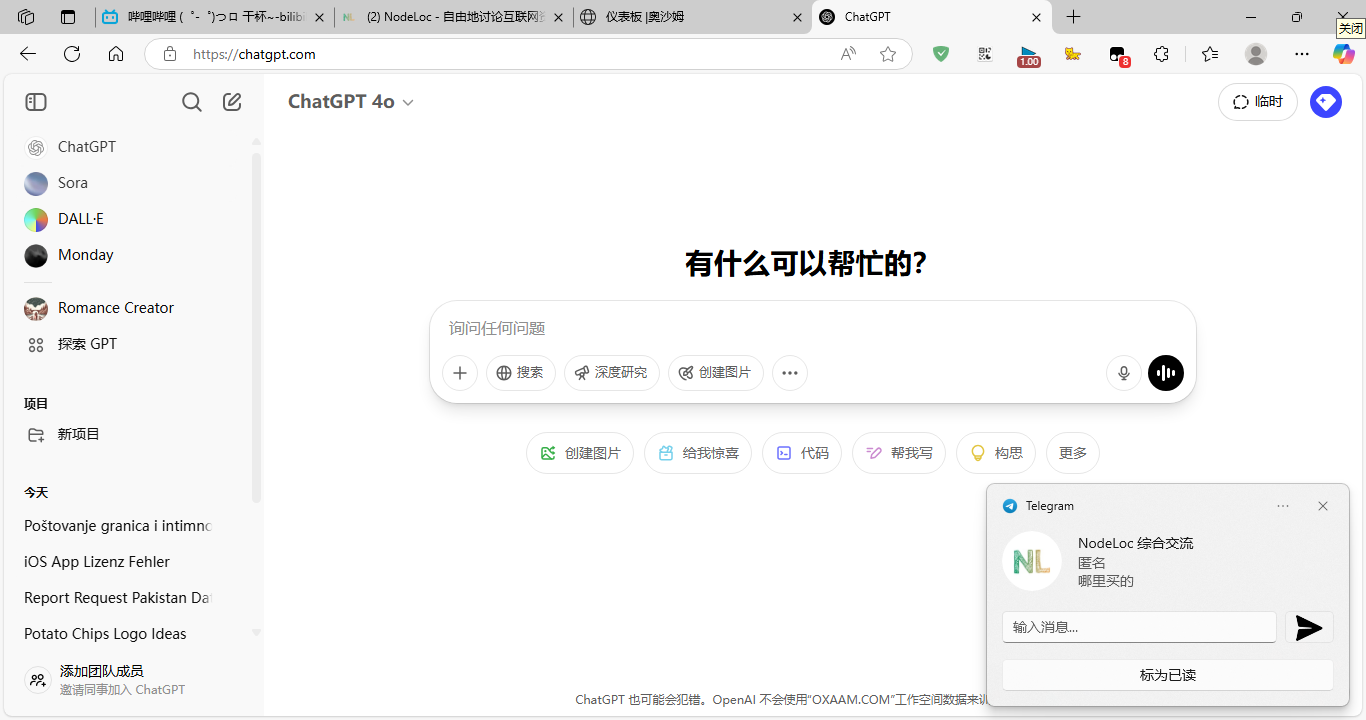Open the three-dots more tools menu
The height and width of the screenshot is (720, 1366).
[x=790, y=373]
